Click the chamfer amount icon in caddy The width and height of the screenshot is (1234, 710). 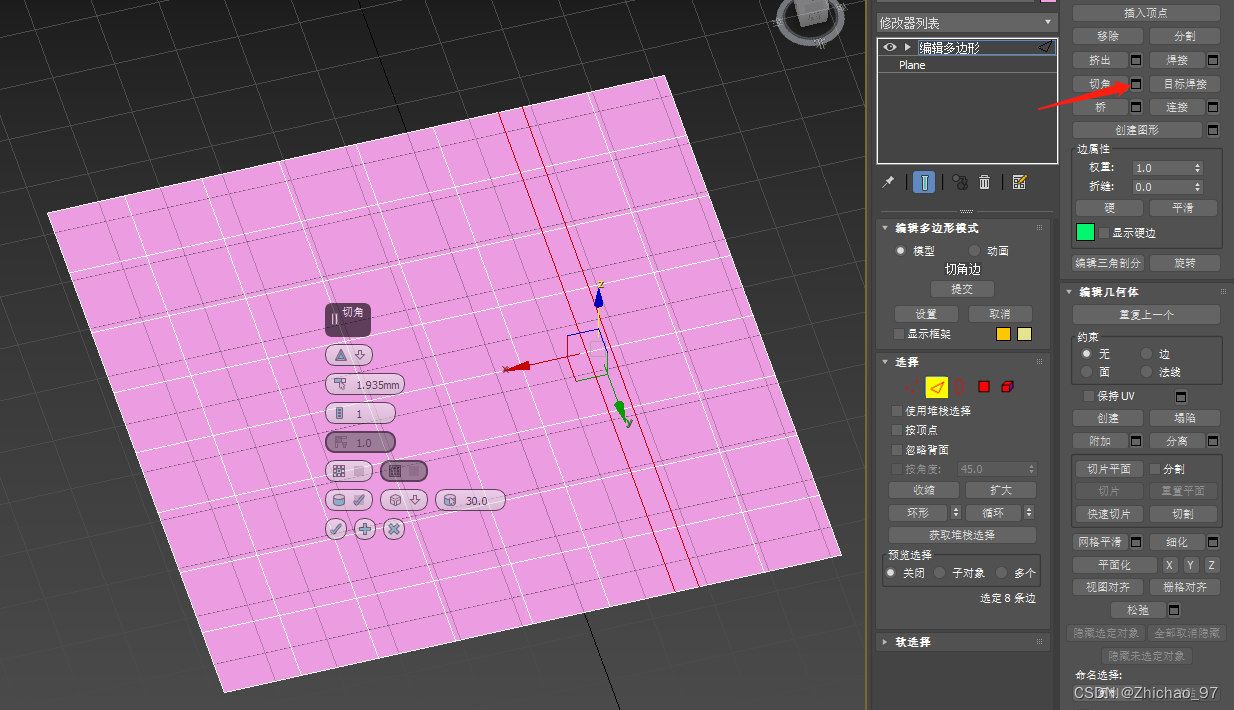pos(340,384)
